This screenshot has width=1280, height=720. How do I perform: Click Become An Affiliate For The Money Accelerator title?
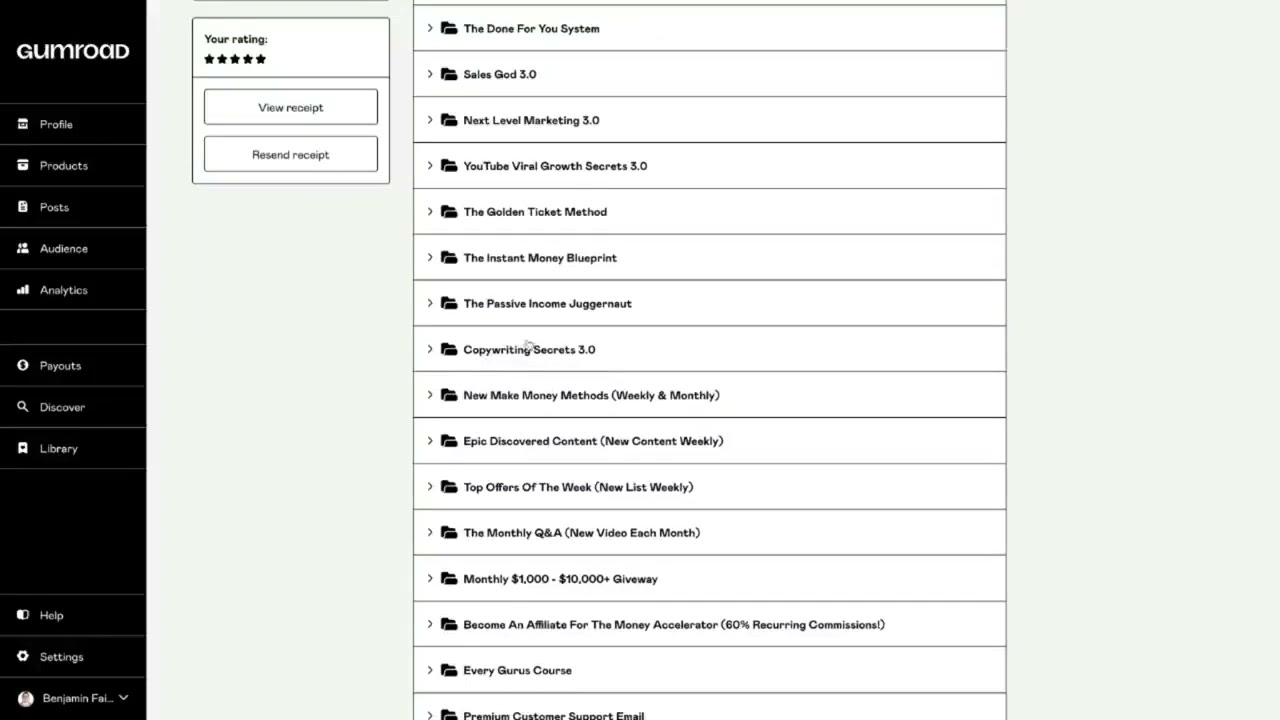tap(674, 624)
